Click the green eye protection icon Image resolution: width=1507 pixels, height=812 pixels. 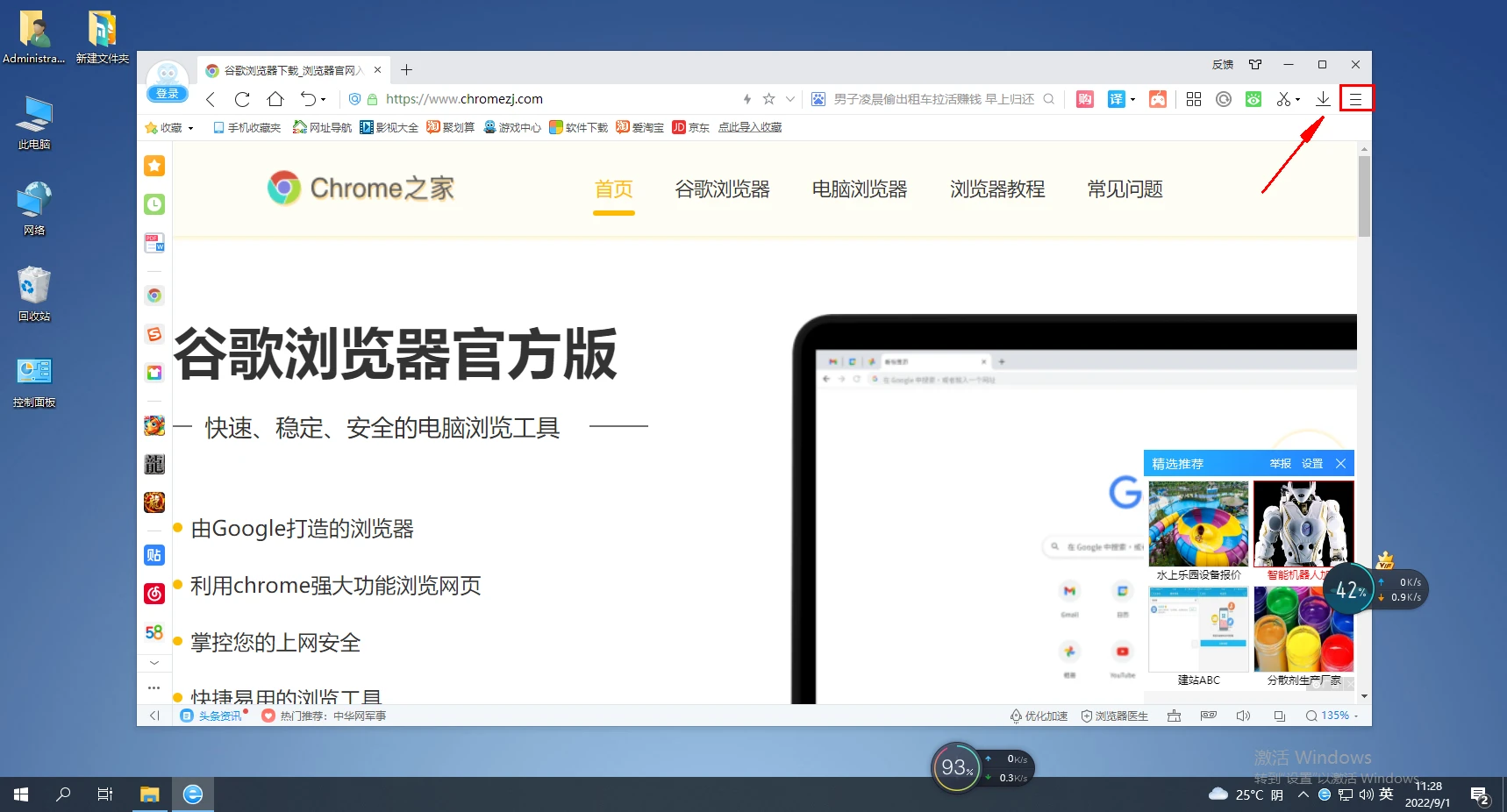point(1253,99)
